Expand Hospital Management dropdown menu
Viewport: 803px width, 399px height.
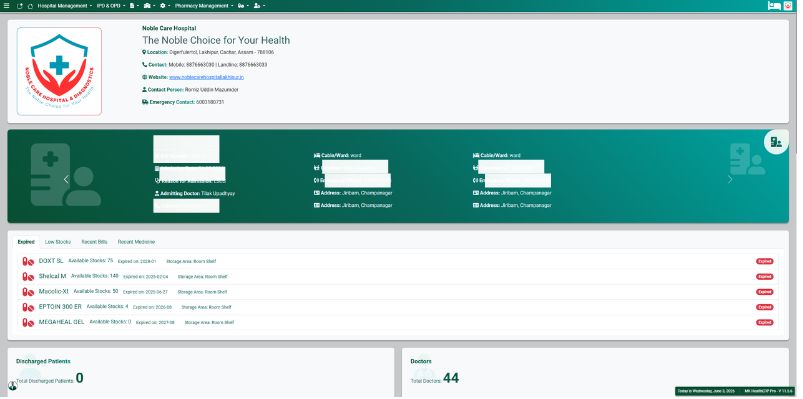tap(65, 6)
